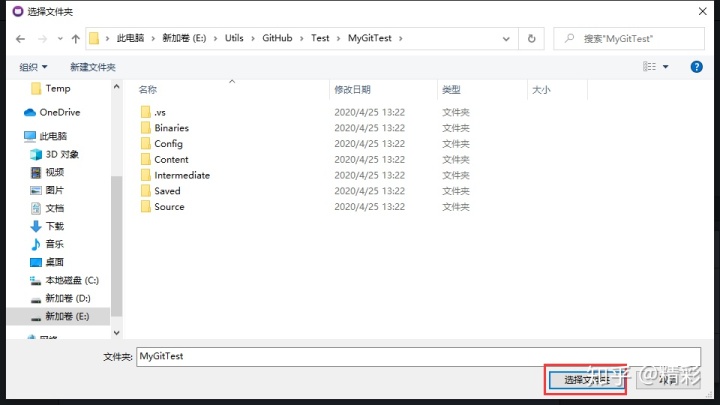Click the navigation pane scrollbar thumb

point(117,246)
